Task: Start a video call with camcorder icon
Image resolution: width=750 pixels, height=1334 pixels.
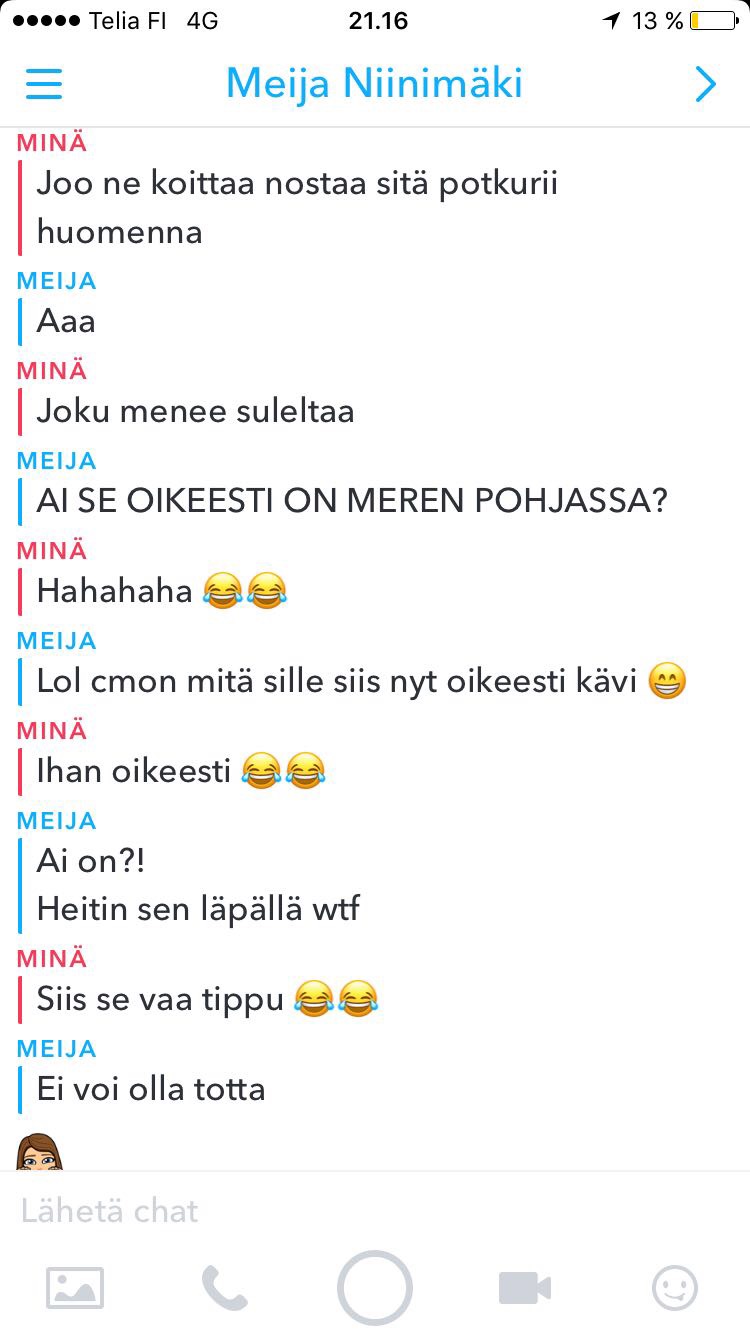Action: tap(525, 1288)
